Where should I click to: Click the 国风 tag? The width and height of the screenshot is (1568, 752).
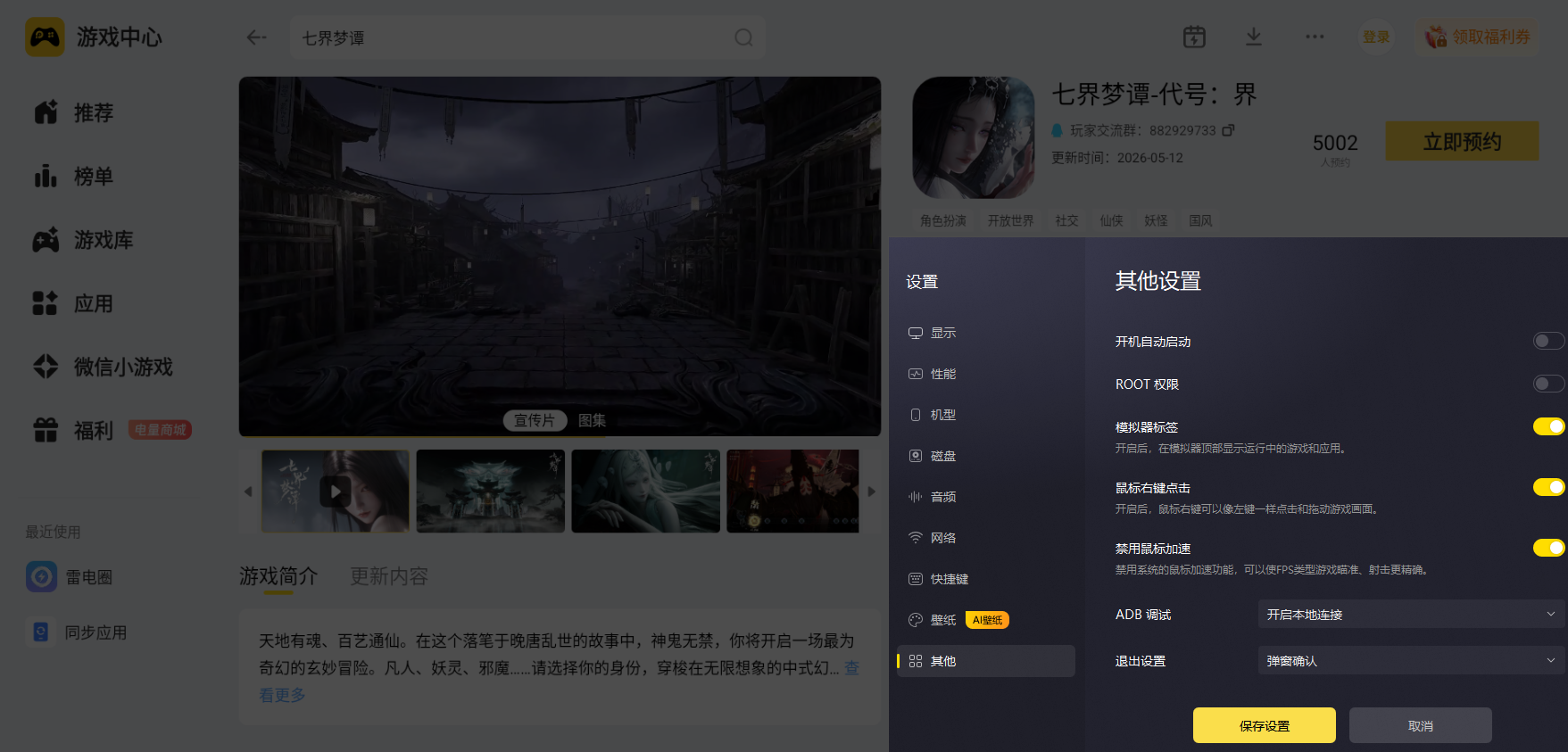pos(1200,220)
